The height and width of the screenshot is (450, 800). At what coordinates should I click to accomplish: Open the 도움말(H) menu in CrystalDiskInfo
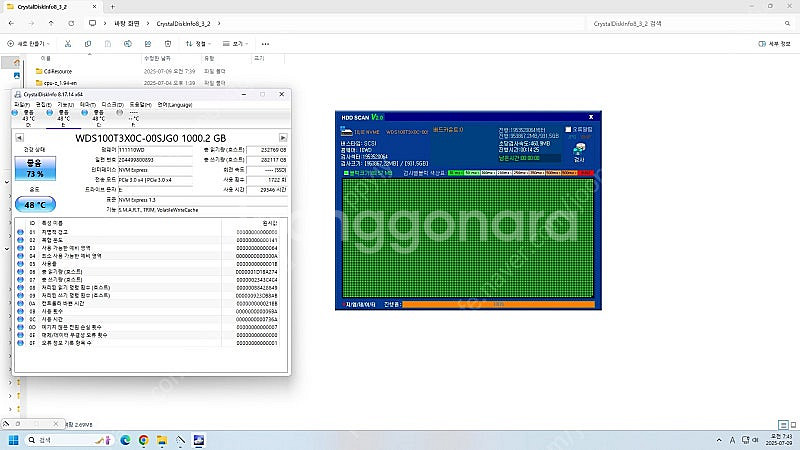[x=140, y=105]
